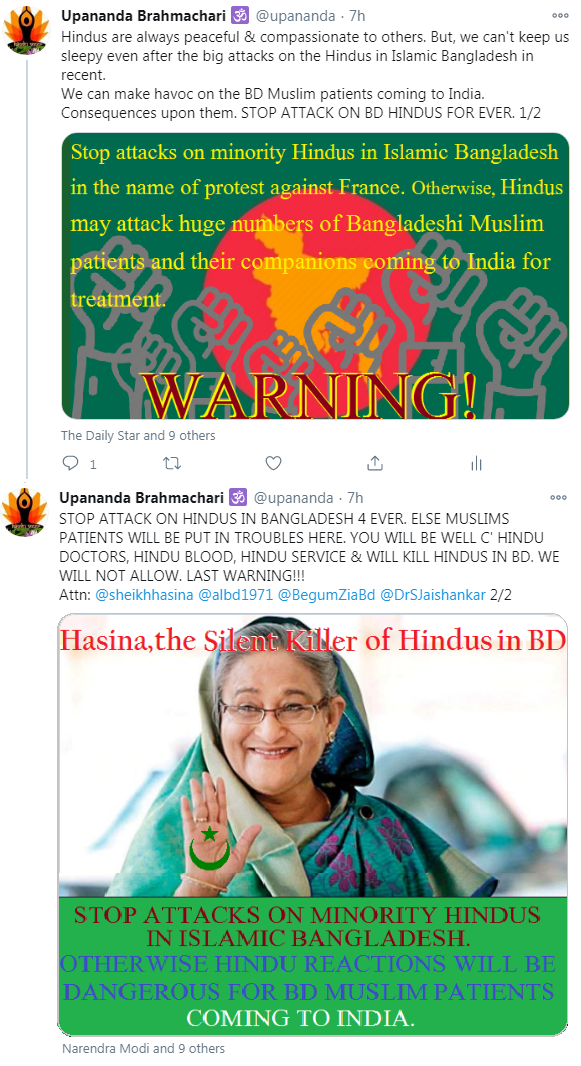Open the first tweet's profile avatar
581x1066 pixels.
click(26, 29)
